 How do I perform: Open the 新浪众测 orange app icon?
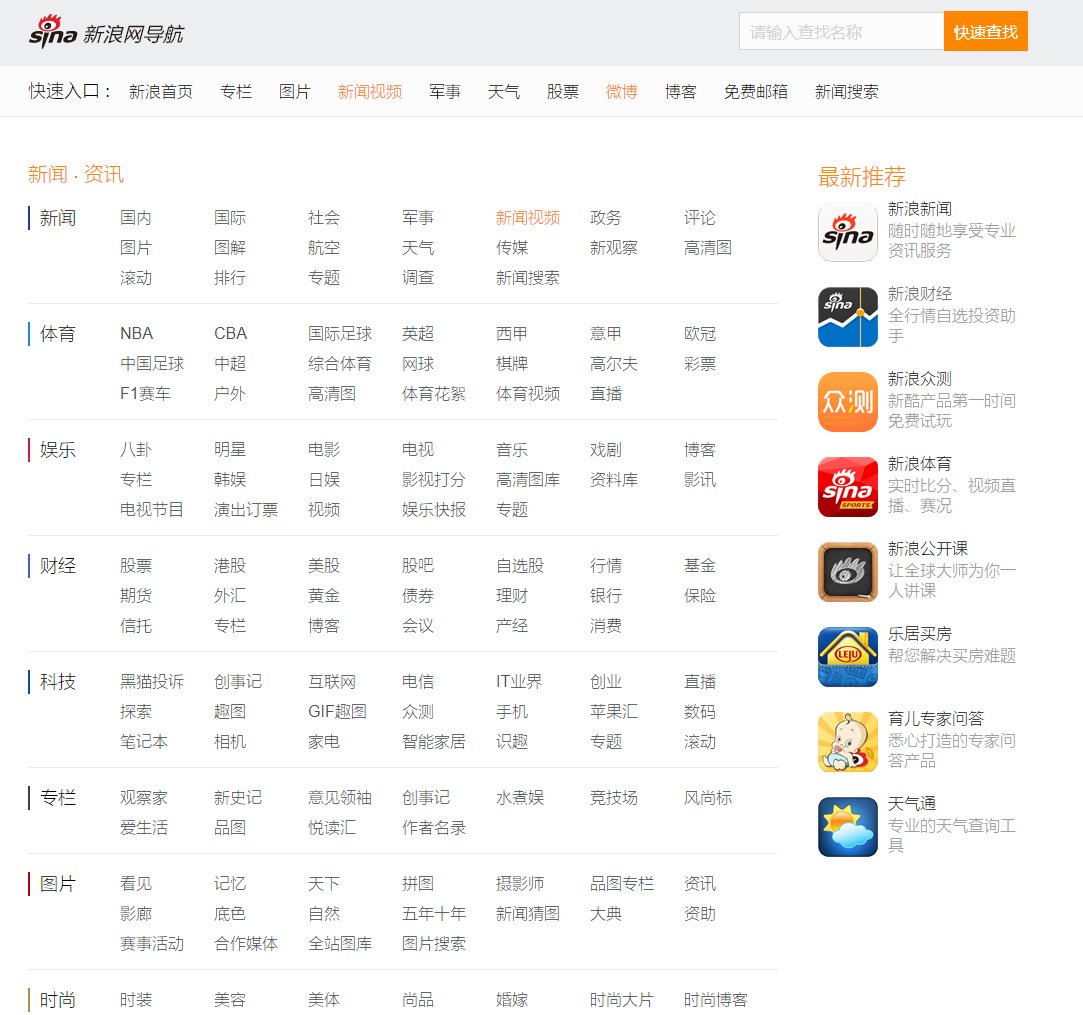(847, 402)
